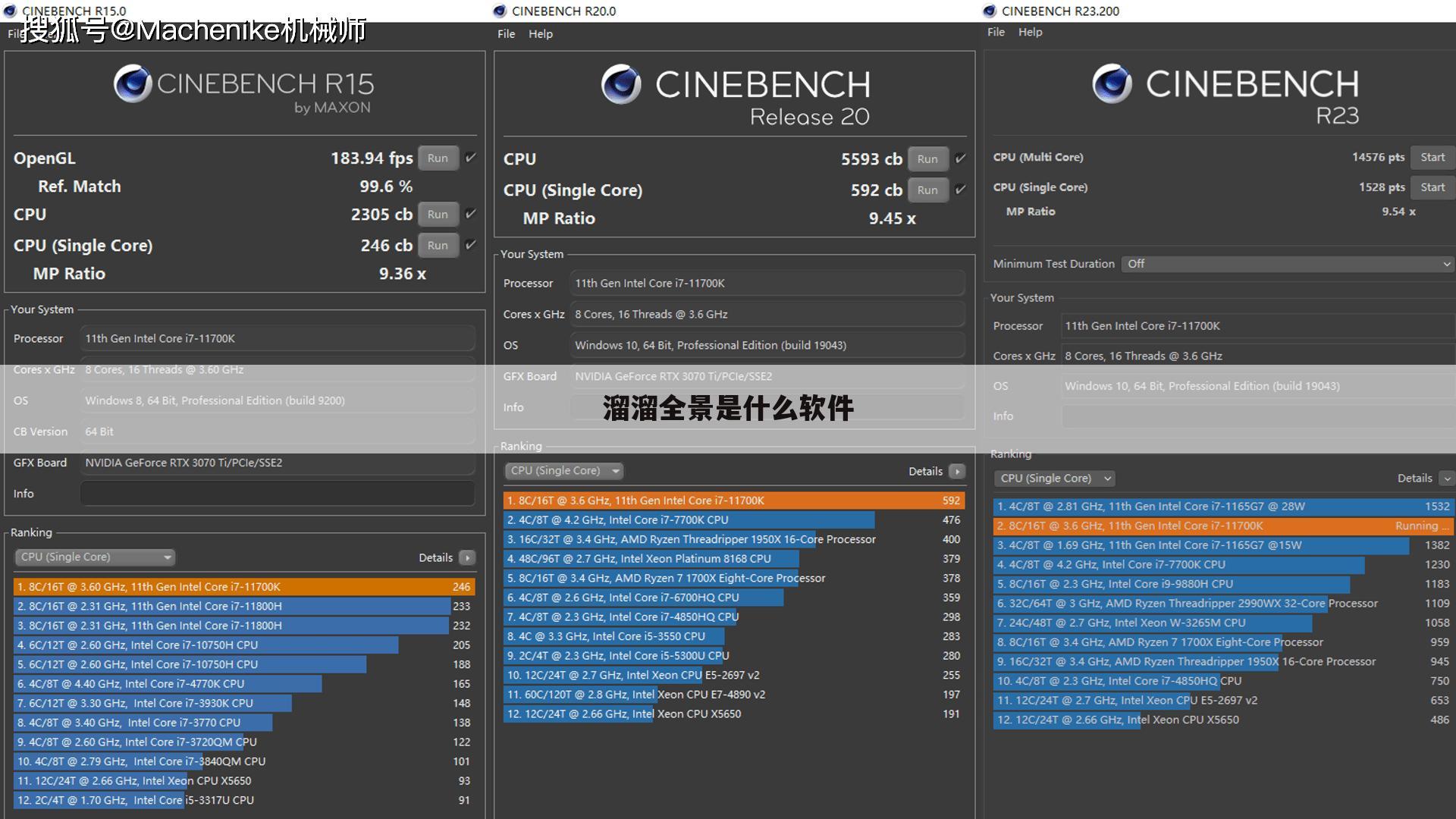Click R23 multi core score 14576 pts
The height and width of the screenshot is (819, 1456).
pyautogui.click(x=1378, y=157)
